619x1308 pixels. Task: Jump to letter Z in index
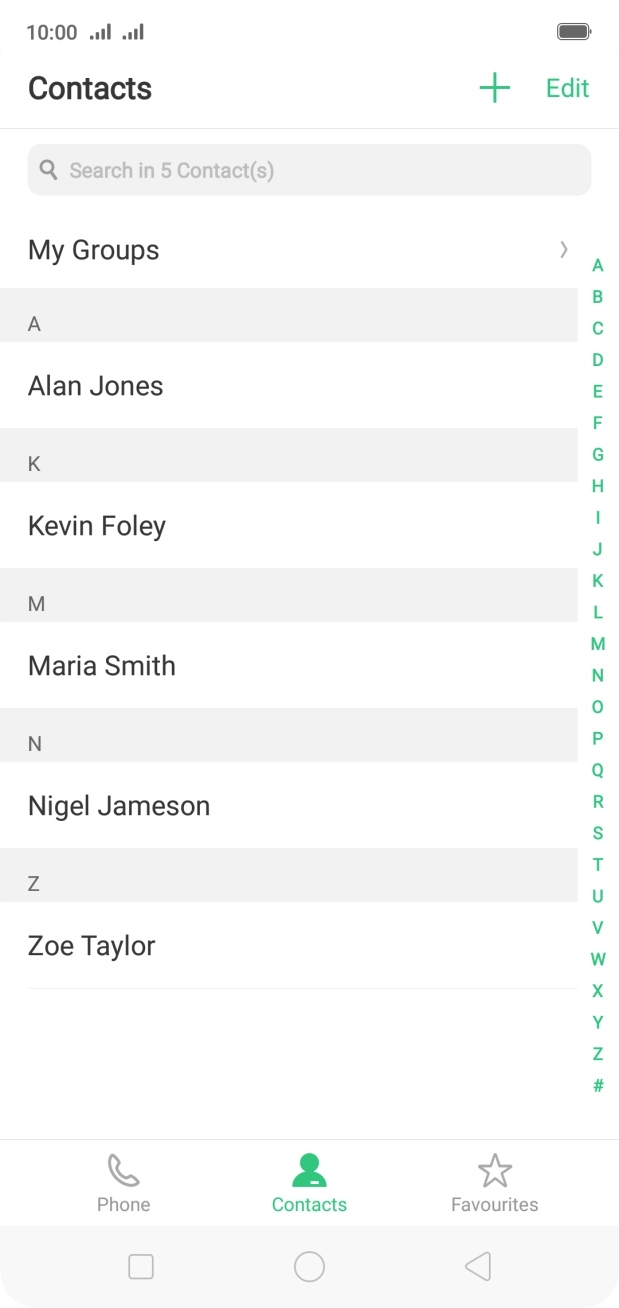pyautogui.click(x=598, y=1054)
